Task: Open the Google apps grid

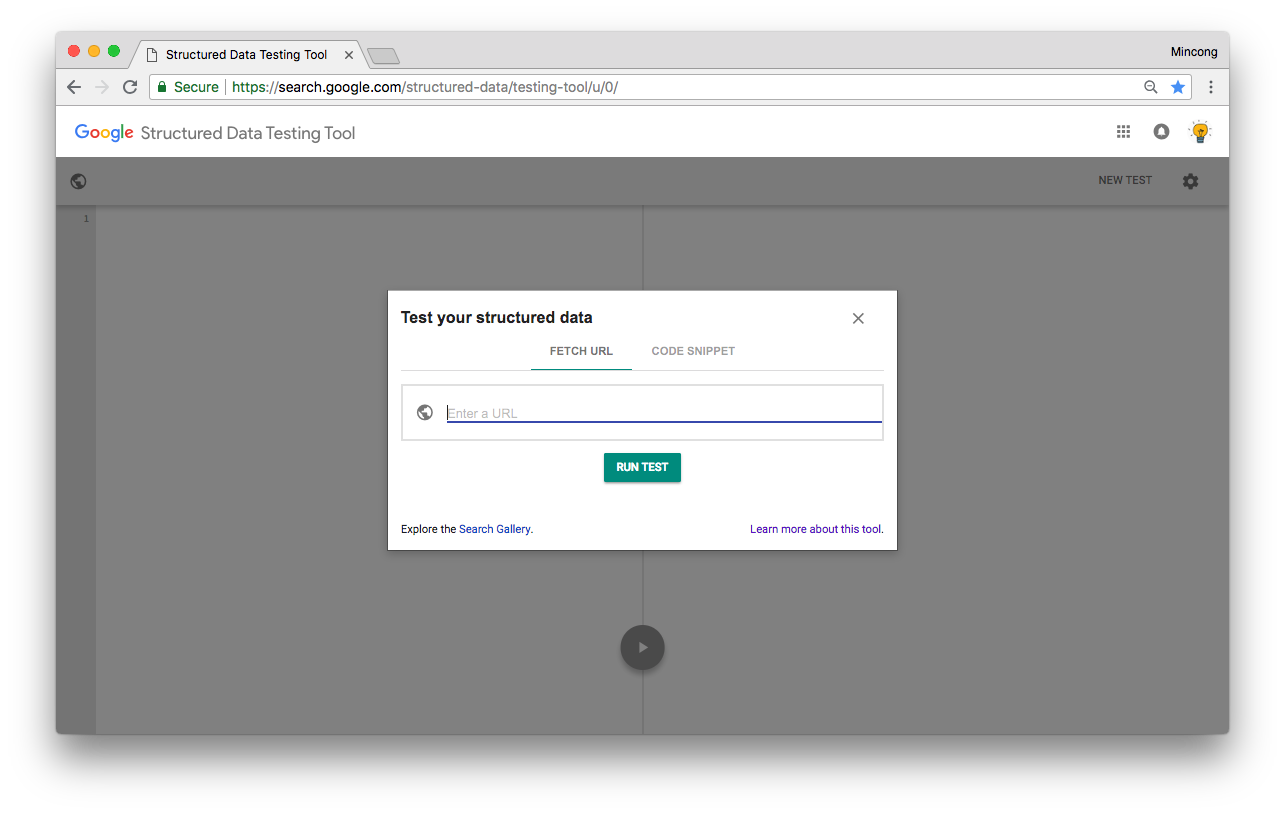Action: coord(1123,131)
